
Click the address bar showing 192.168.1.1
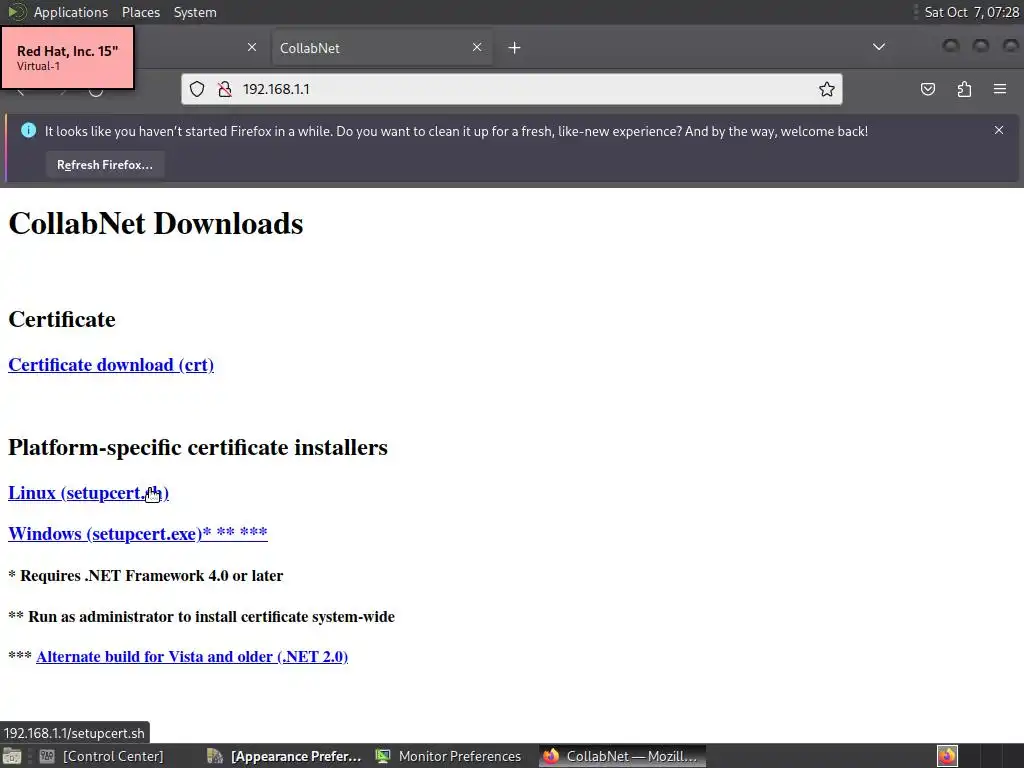(x=511, y=89)
